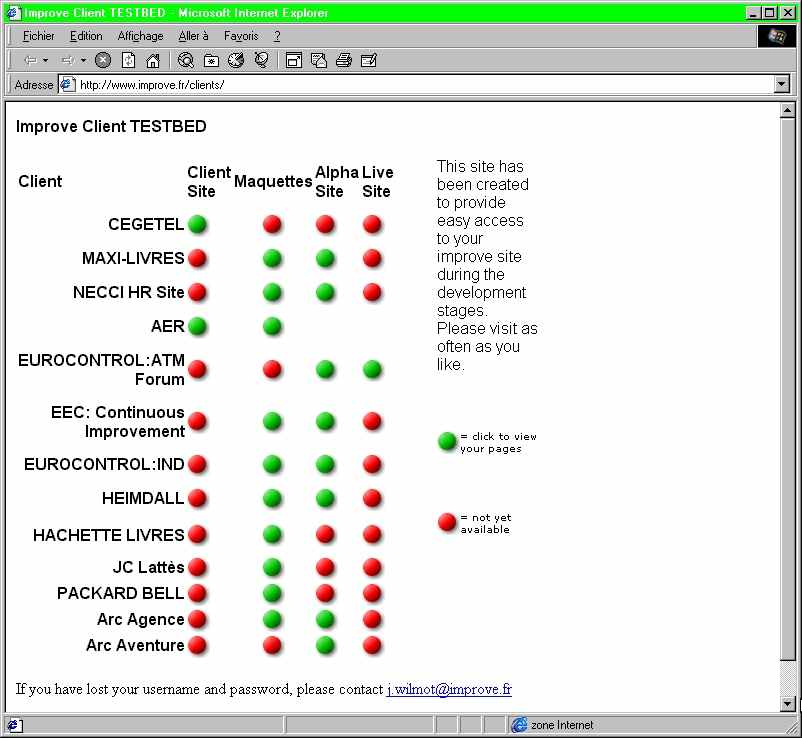Image resolution: width=802 pixels, height=738 pixels.
Task: Open the Edition menu
Action: 86,36
